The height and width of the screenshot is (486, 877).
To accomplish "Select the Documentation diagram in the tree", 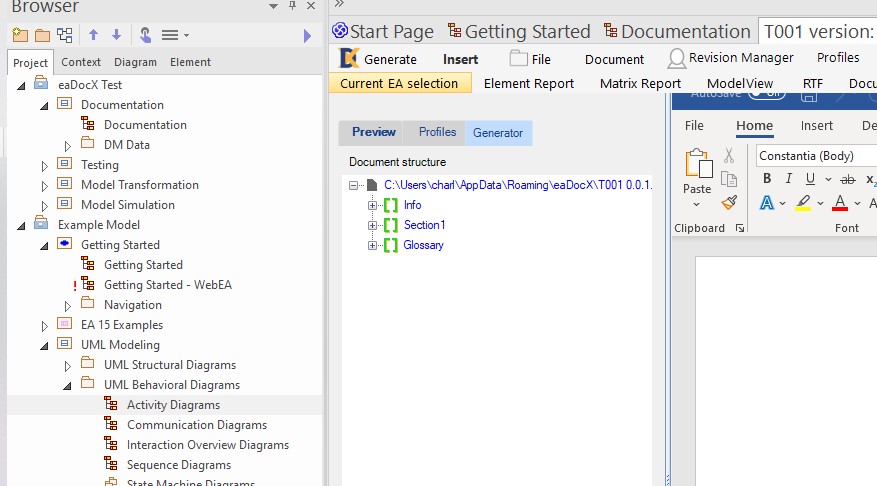I will [145, 125].
